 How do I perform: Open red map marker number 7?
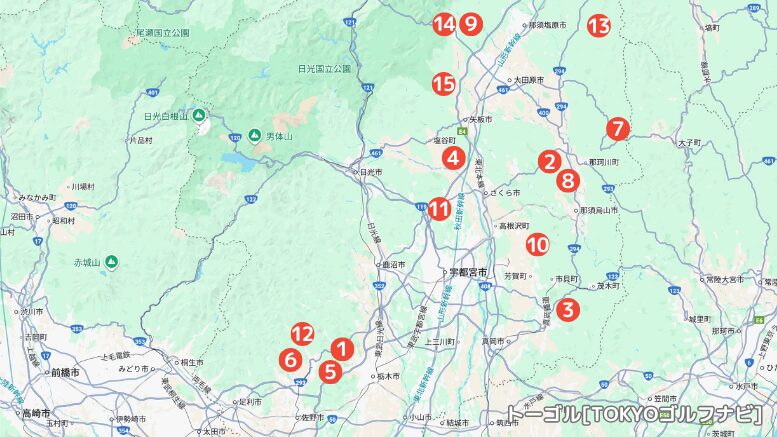click(618, 129)
